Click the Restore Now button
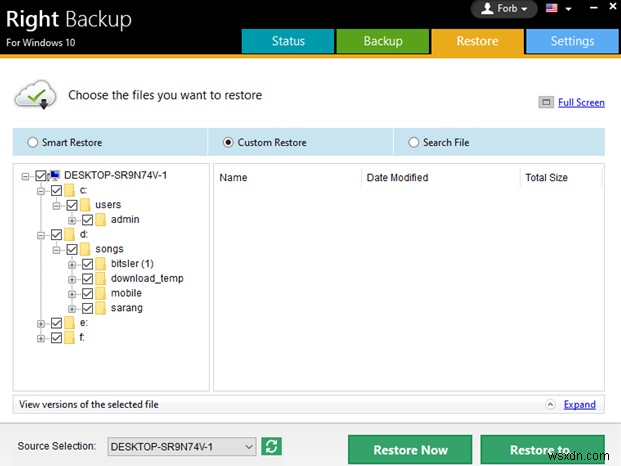This screenshot has height=466, width=621. tap(410, 449)
